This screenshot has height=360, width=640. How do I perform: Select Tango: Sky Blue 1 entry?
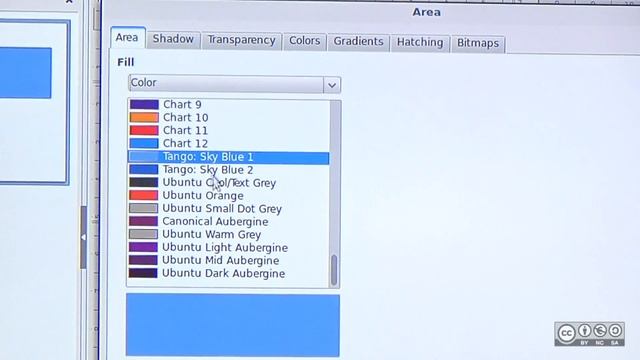pos(229,157)
